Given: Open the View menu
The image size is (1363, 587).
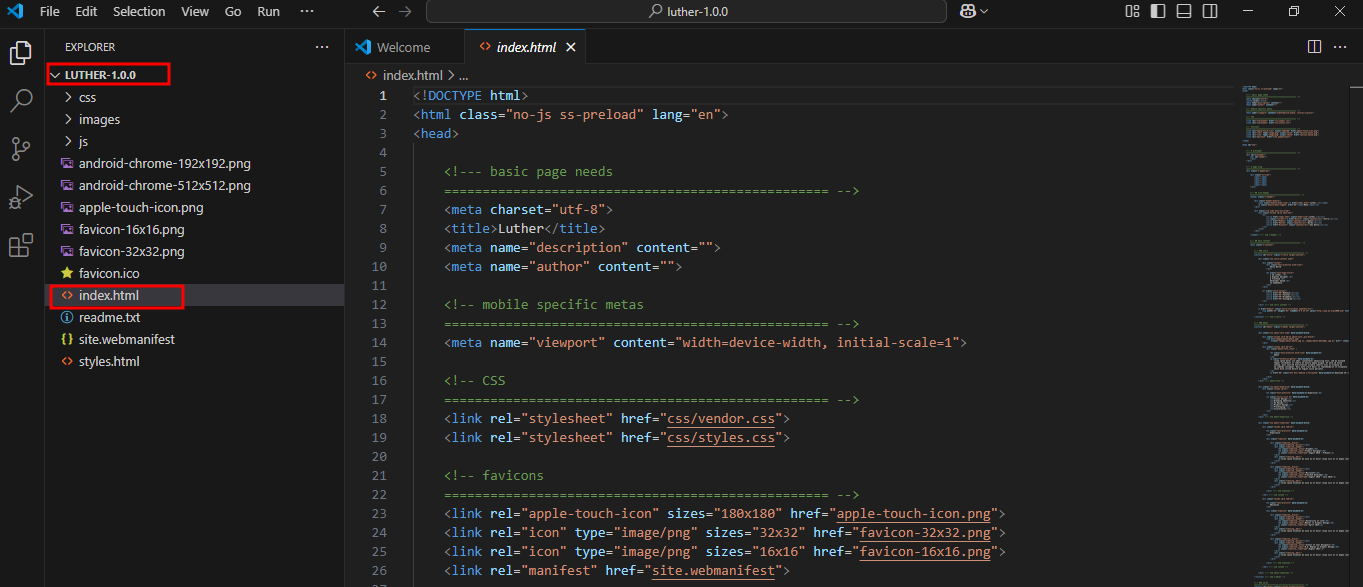Looking at the screenshot, I should 195,11.
